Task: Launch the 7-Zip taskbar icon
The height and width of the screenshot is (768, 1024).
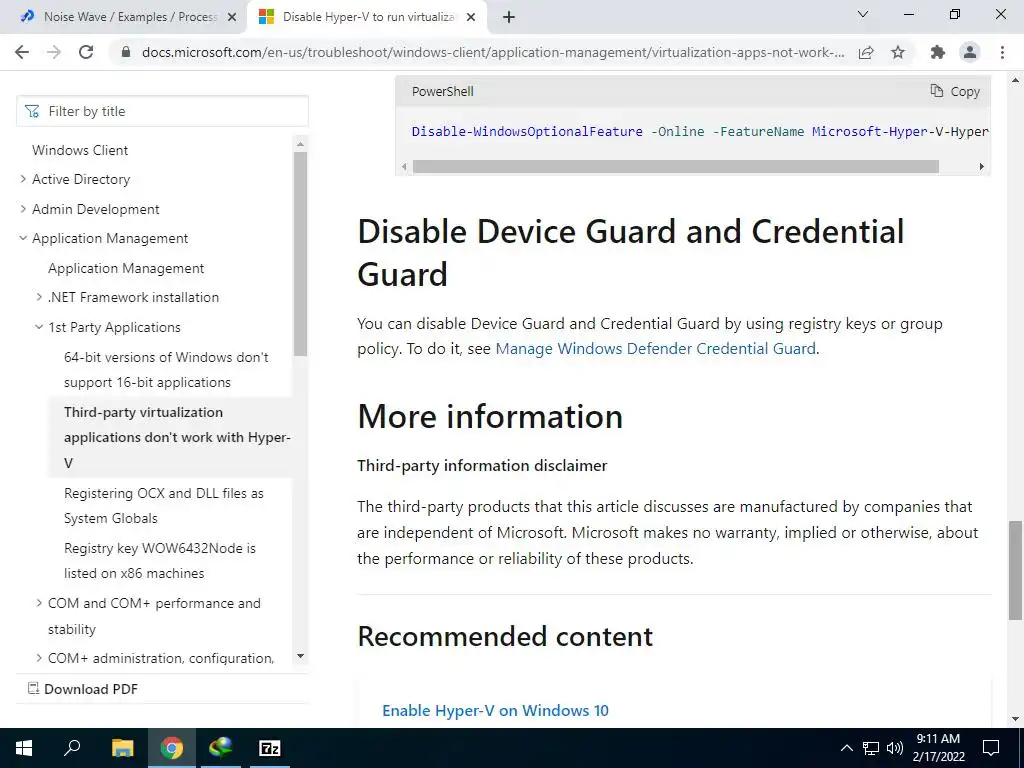Action: pos(270,748)
